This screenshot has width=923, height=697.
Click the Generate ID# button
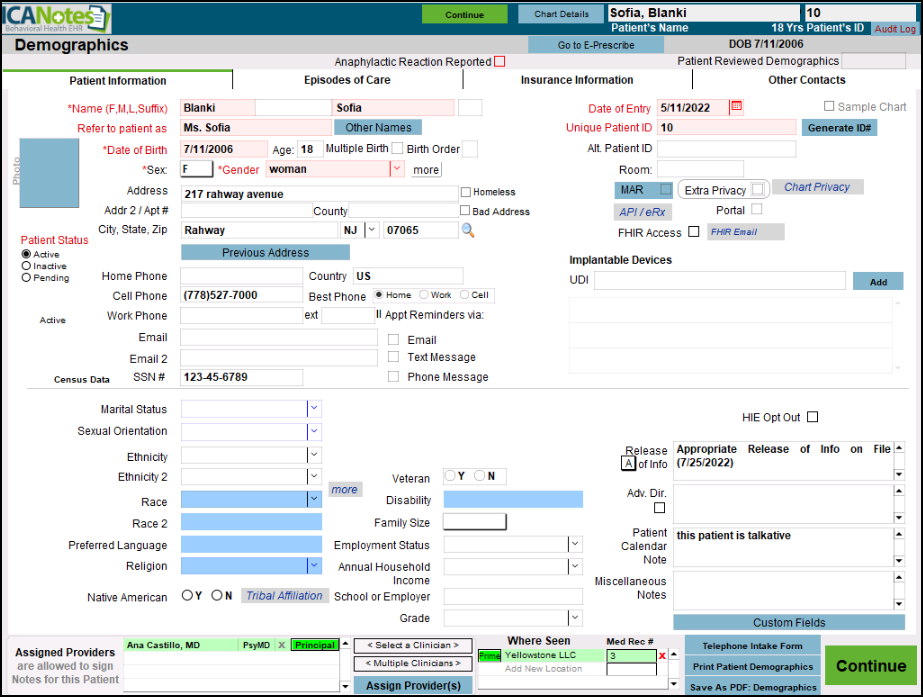tap(839, 128)
